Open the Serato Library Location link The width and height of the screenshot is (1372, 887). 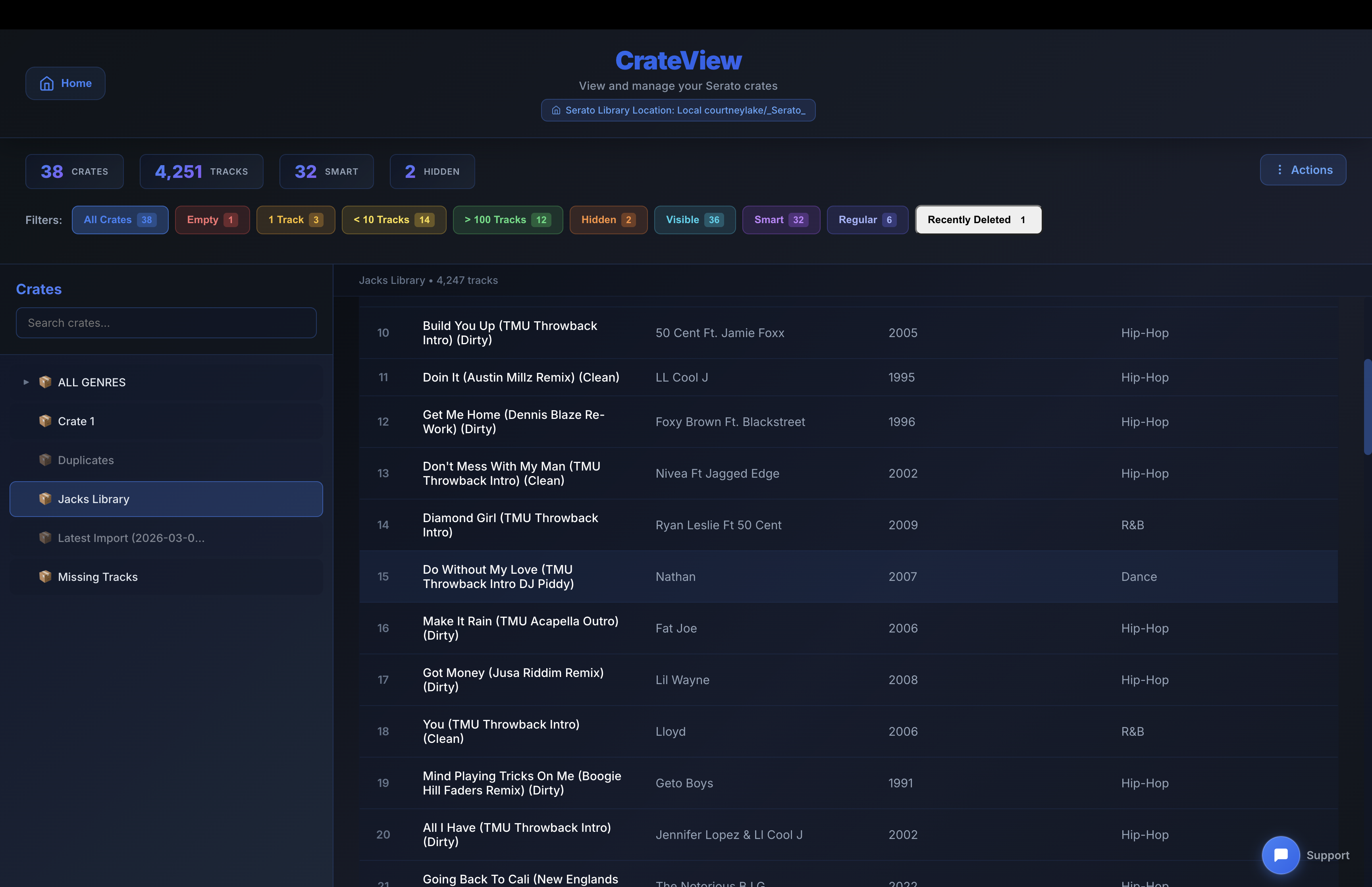point(678,110)
